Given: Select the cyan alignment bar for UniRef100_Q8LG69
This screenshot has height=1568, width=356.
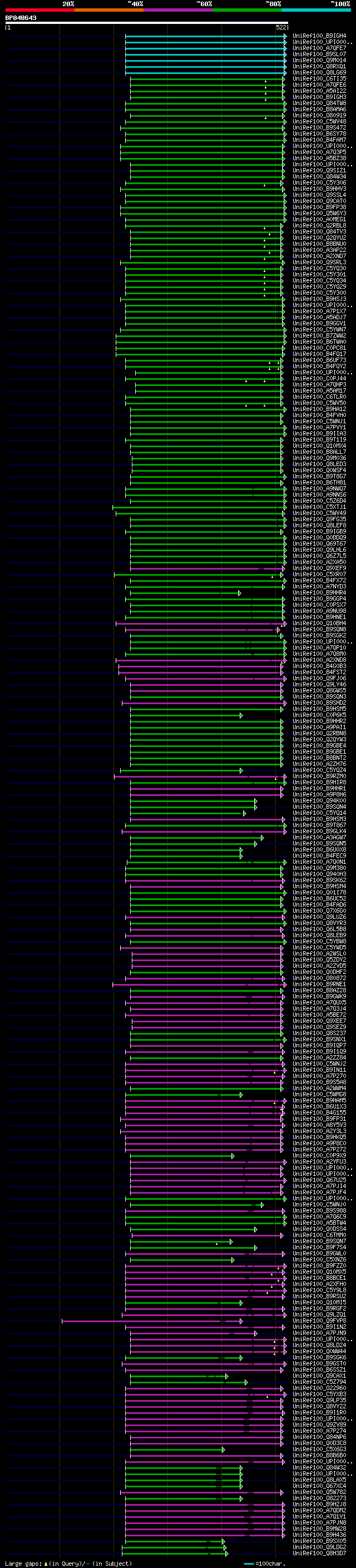Looking at the screenshot, I should 206,73.
